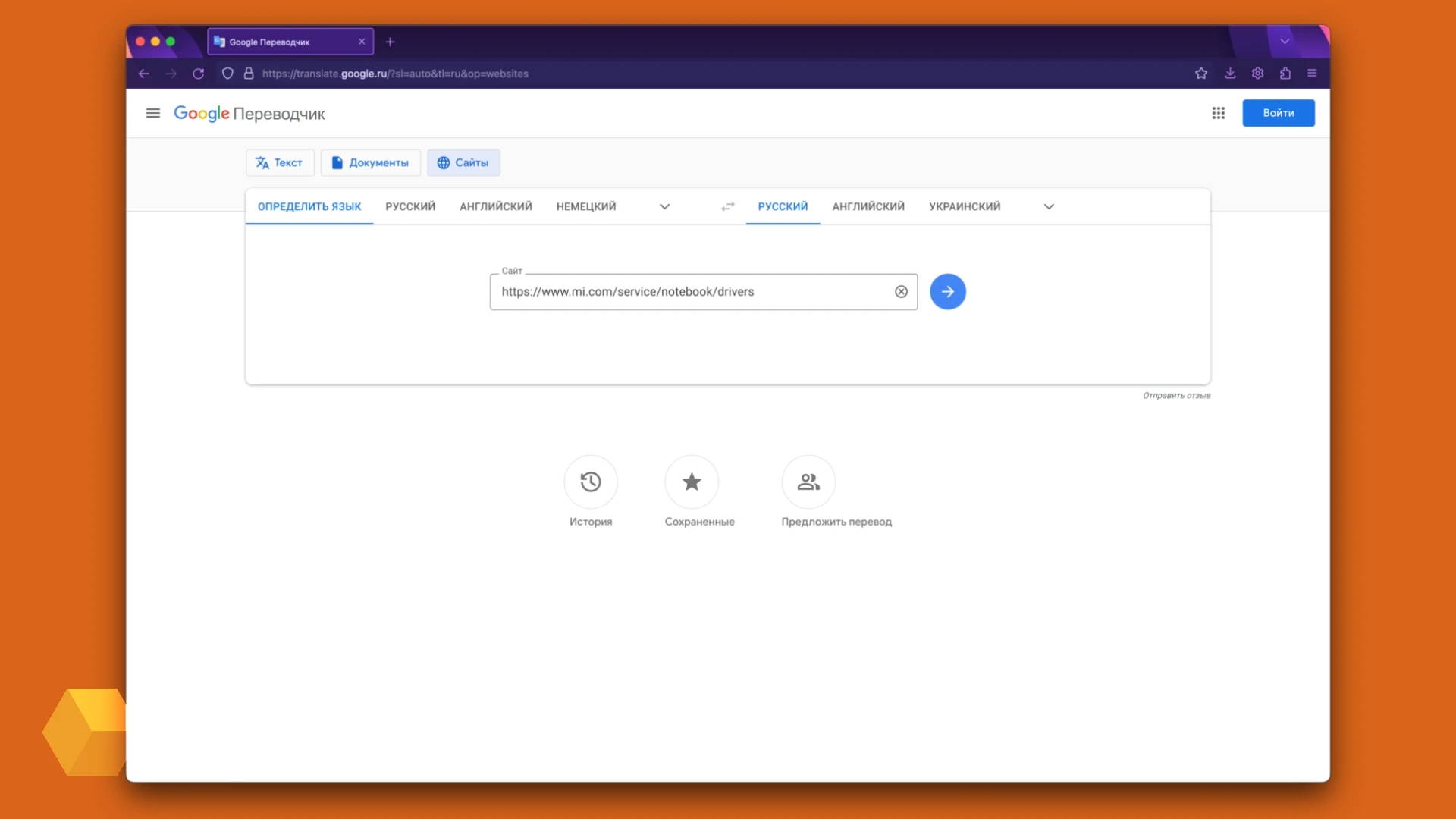Go back in the browser

point(144,74)
